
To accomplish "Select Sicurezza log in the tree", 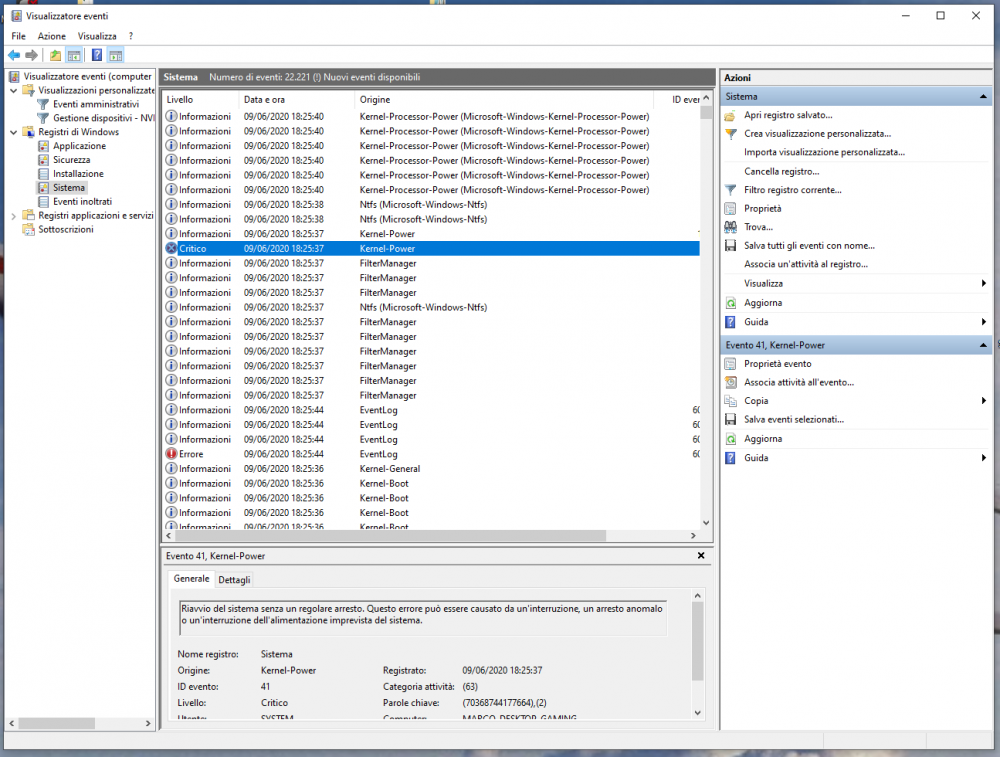I will [x=71, y=160].
